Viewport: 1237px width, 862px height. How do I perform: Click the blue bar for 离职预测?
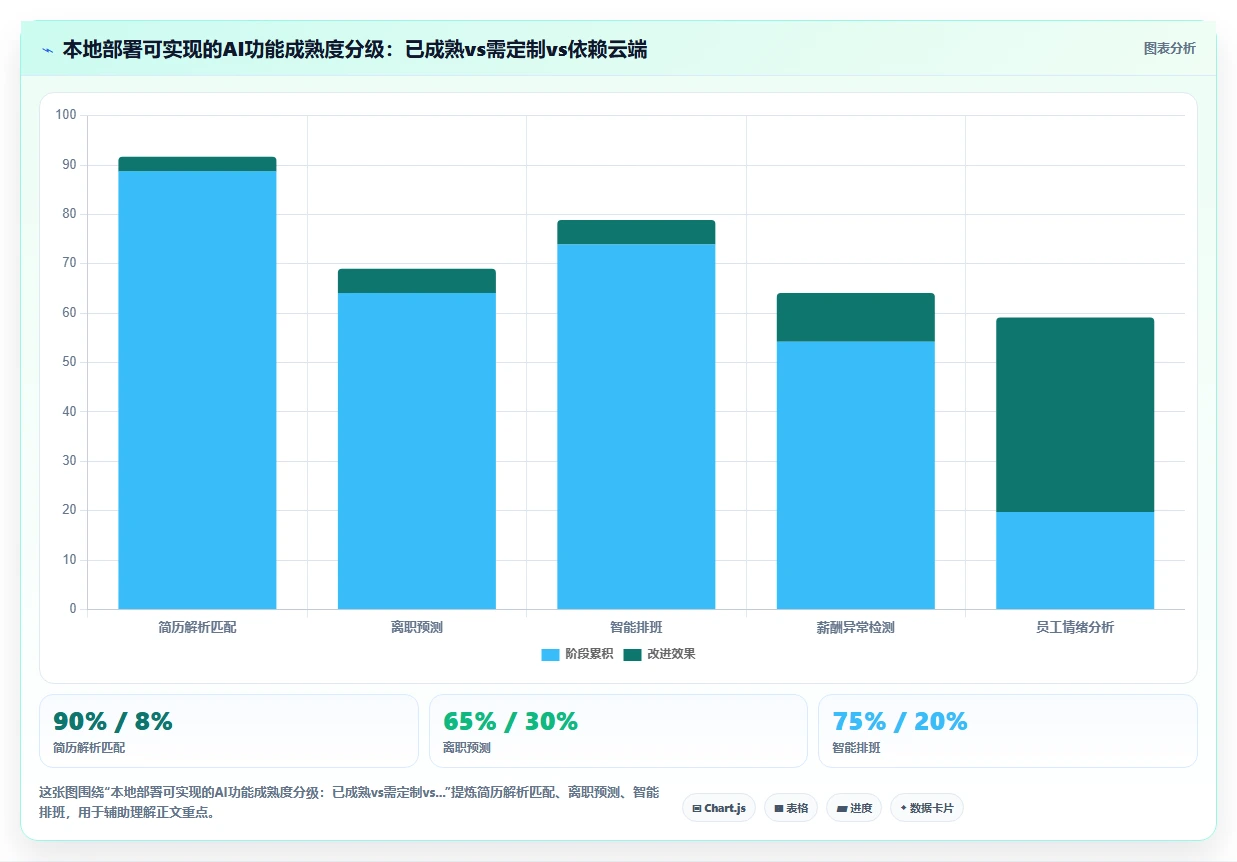tap(417, 451)
